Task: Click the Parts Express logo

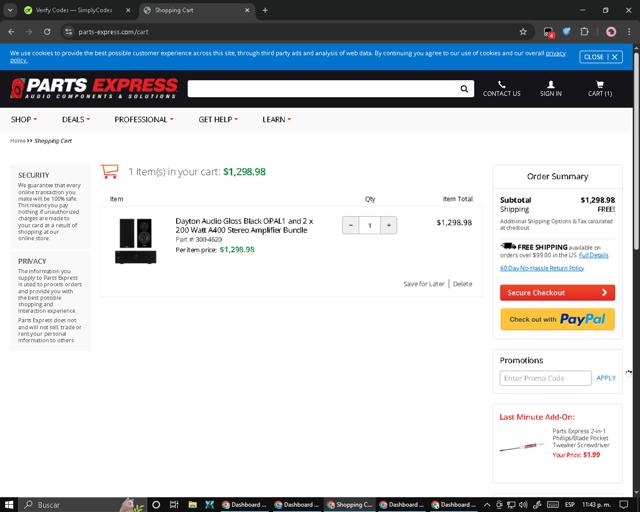Action: click(x=94, y=88)
